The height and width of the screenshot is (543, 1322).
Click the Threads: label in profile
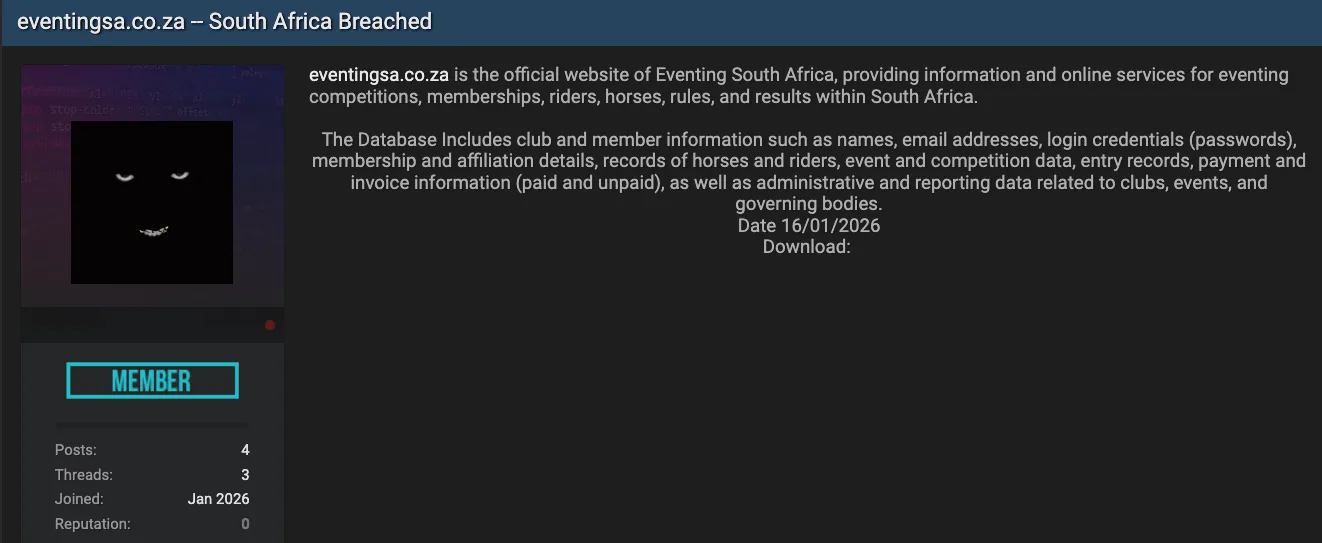(83, 475)
